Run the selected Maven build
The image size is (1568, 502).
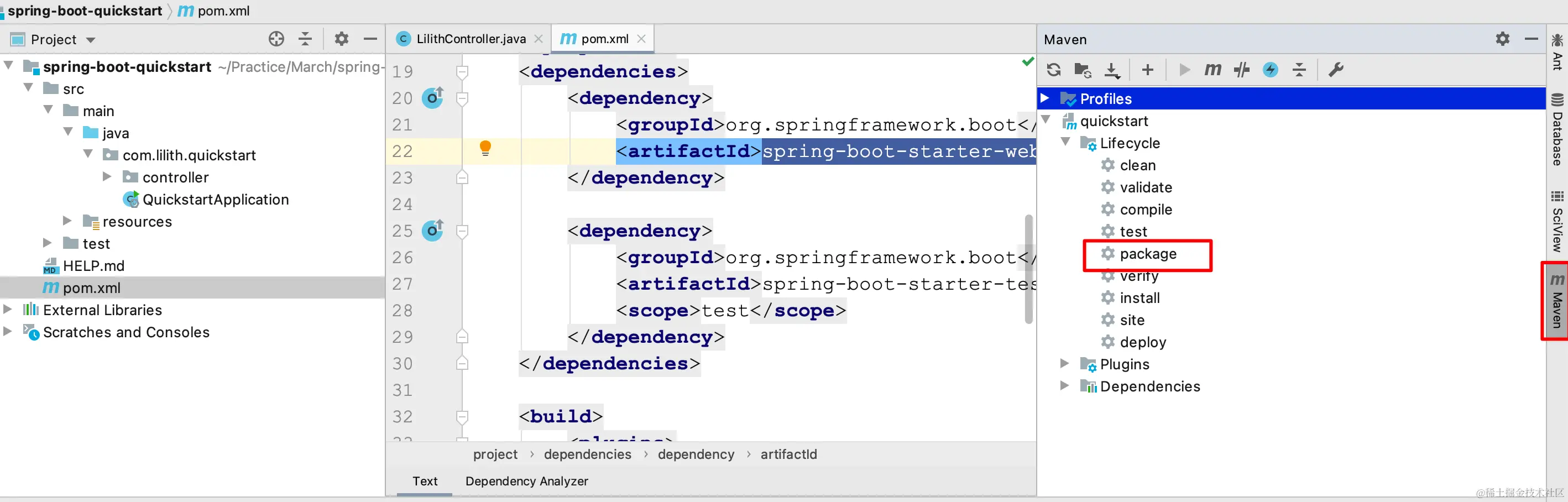(x=1184, y=70)
